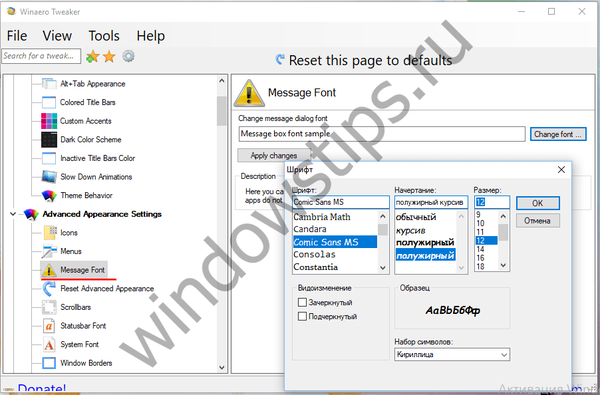Click the Custom Accents colorful icon
Image resolution: width=600 pixels, height=395 pixels.
[x=49, y=121]
